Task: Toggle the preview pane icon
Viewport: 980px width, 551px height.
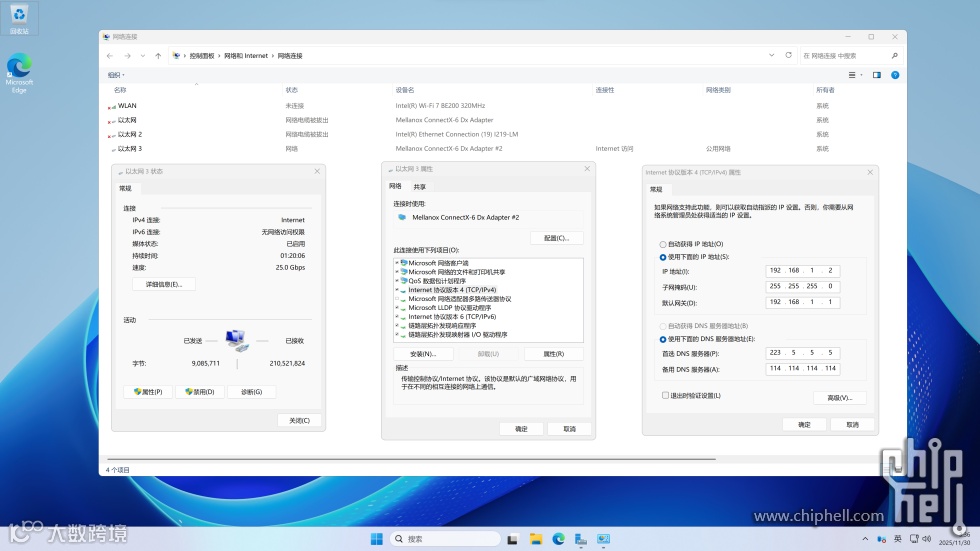Action: tap(877, 75)
